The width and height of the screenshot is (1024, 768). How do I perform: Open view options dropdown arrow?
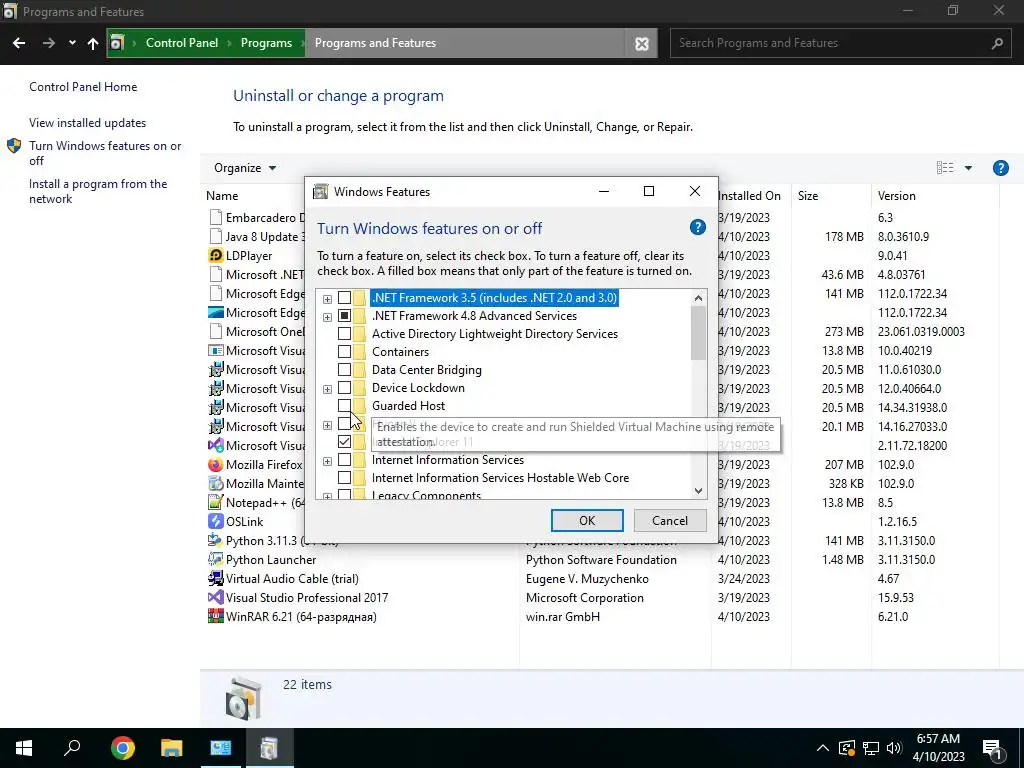[x=968, y=168]
